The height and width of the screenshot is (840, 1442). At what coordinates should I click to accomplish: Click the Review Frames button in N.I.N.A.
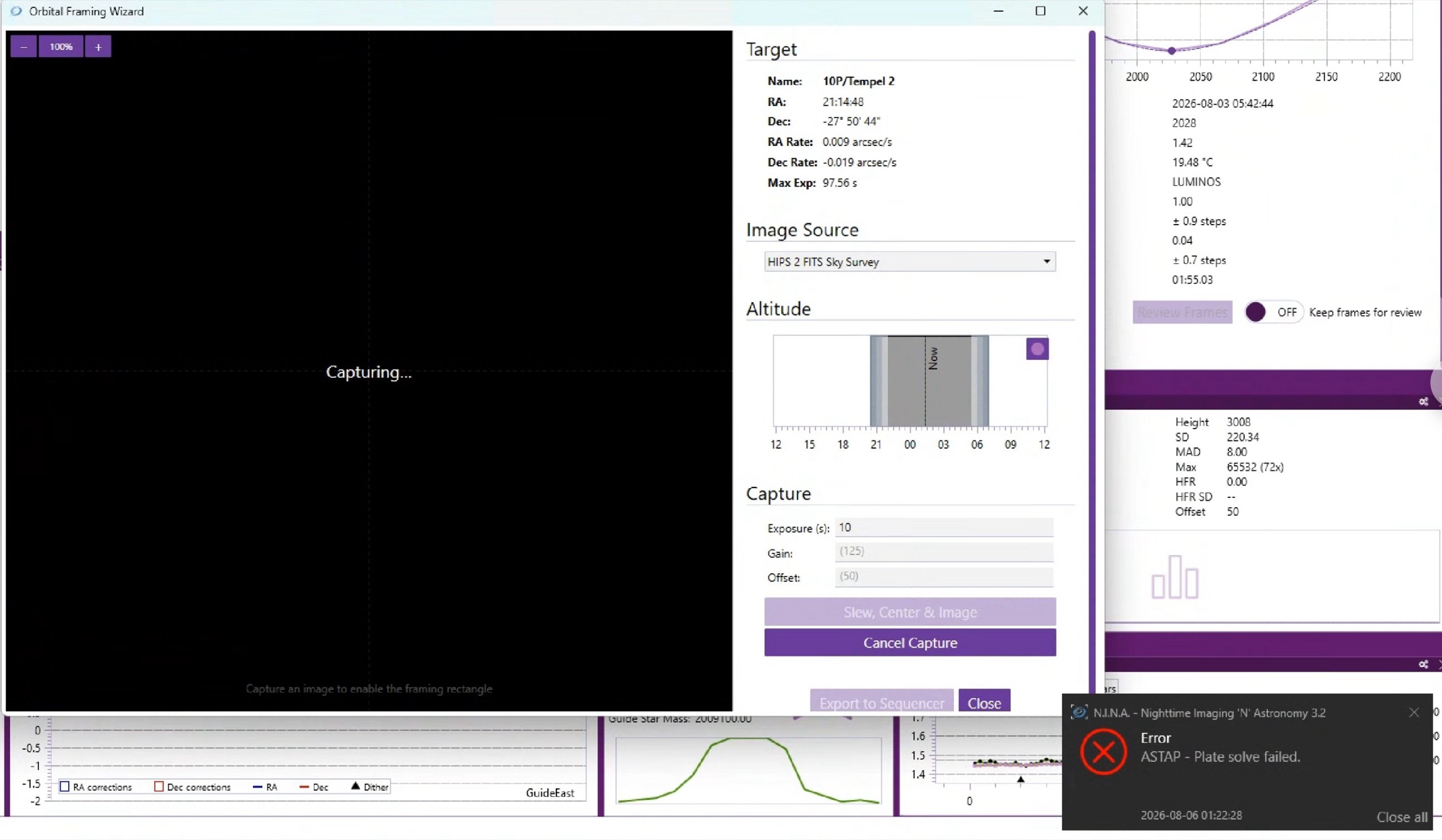pyautogui.click(x=1182, y=313)
